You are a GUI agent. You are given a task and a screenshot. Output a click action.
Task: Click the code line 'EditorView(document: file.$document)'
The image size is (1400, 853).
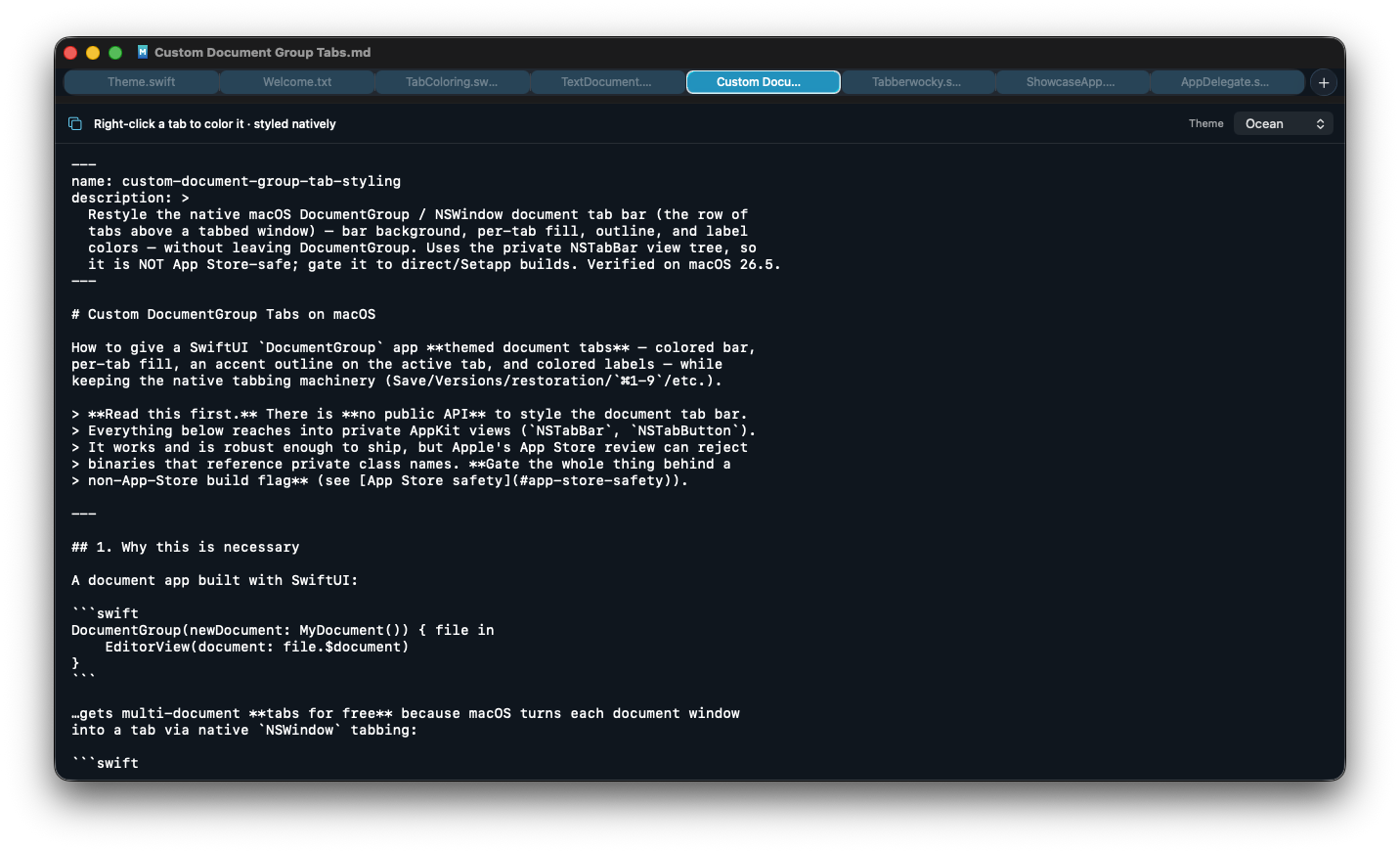(257, 647)
